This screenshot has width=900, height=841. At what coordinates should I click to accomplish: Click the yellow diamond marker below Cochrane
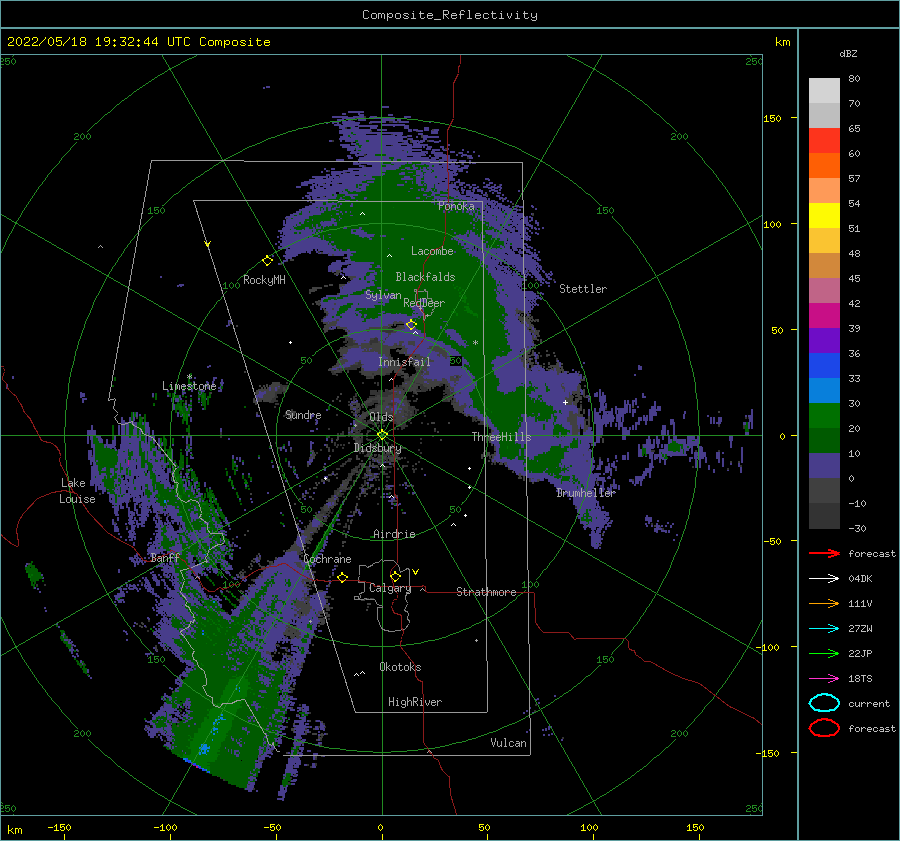tap(343, 578)
